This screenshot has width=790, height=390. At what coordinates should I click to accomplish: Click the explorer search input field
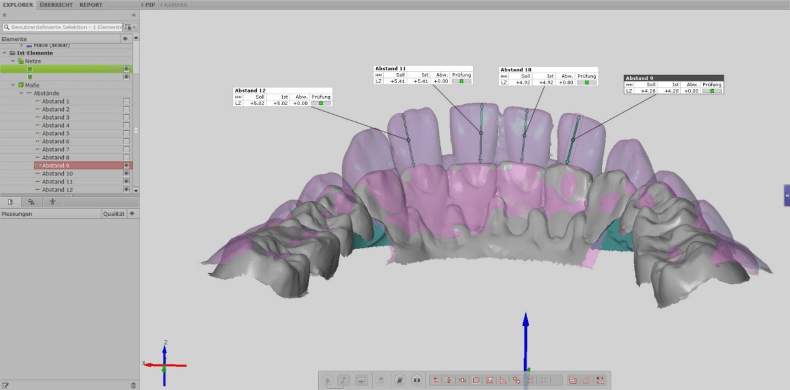[x=62, y=27]
